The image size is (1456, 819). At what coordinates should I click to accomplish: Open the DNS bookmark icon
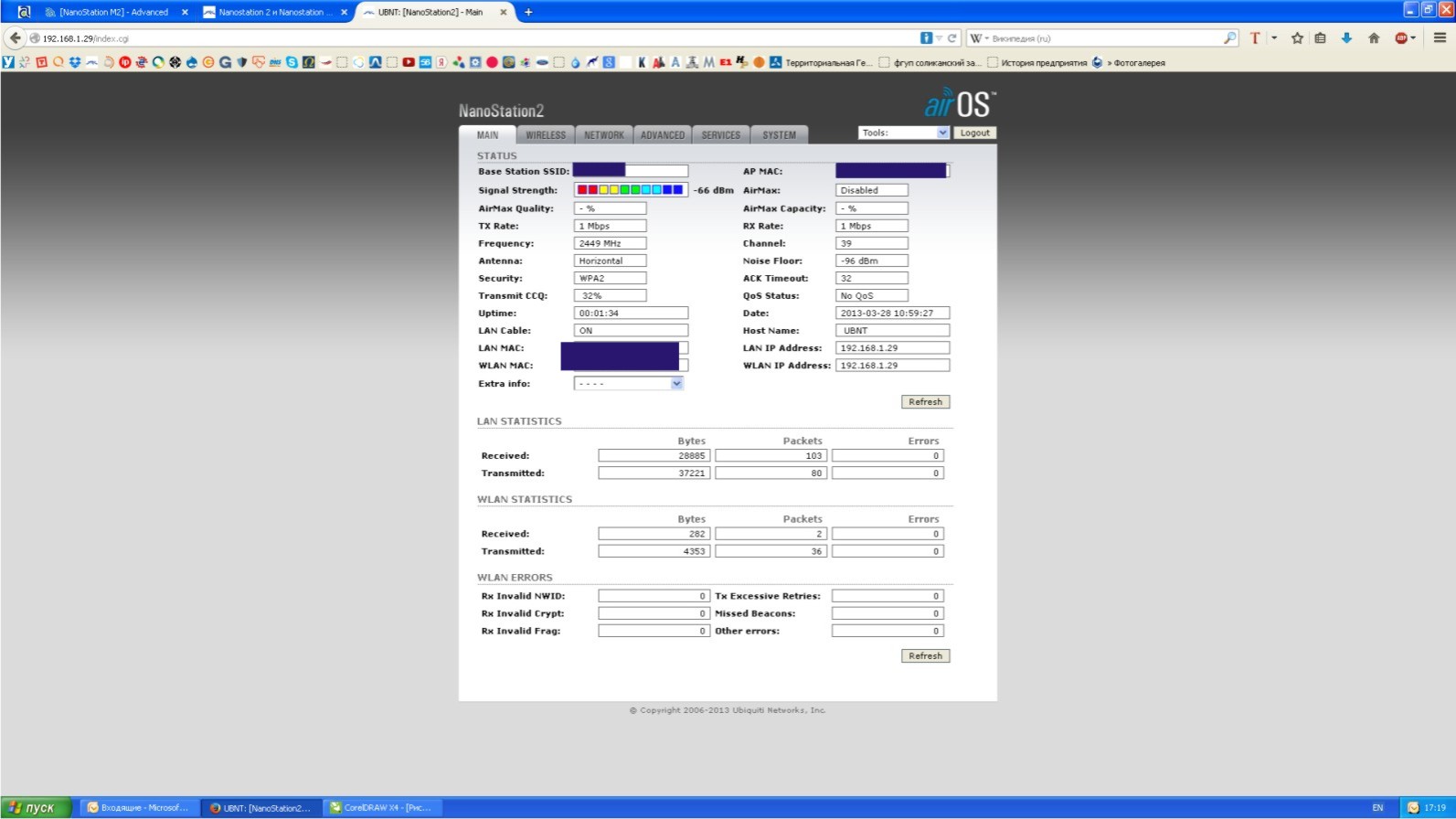click(x=275, y=62)
